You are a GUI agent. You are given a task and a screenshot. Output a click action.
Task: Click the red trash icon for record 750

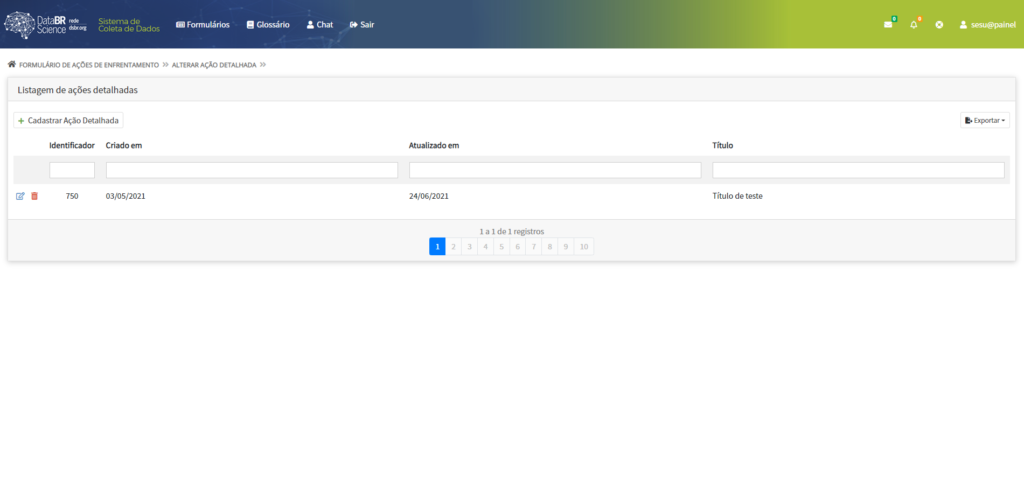[x=34, y=196]
